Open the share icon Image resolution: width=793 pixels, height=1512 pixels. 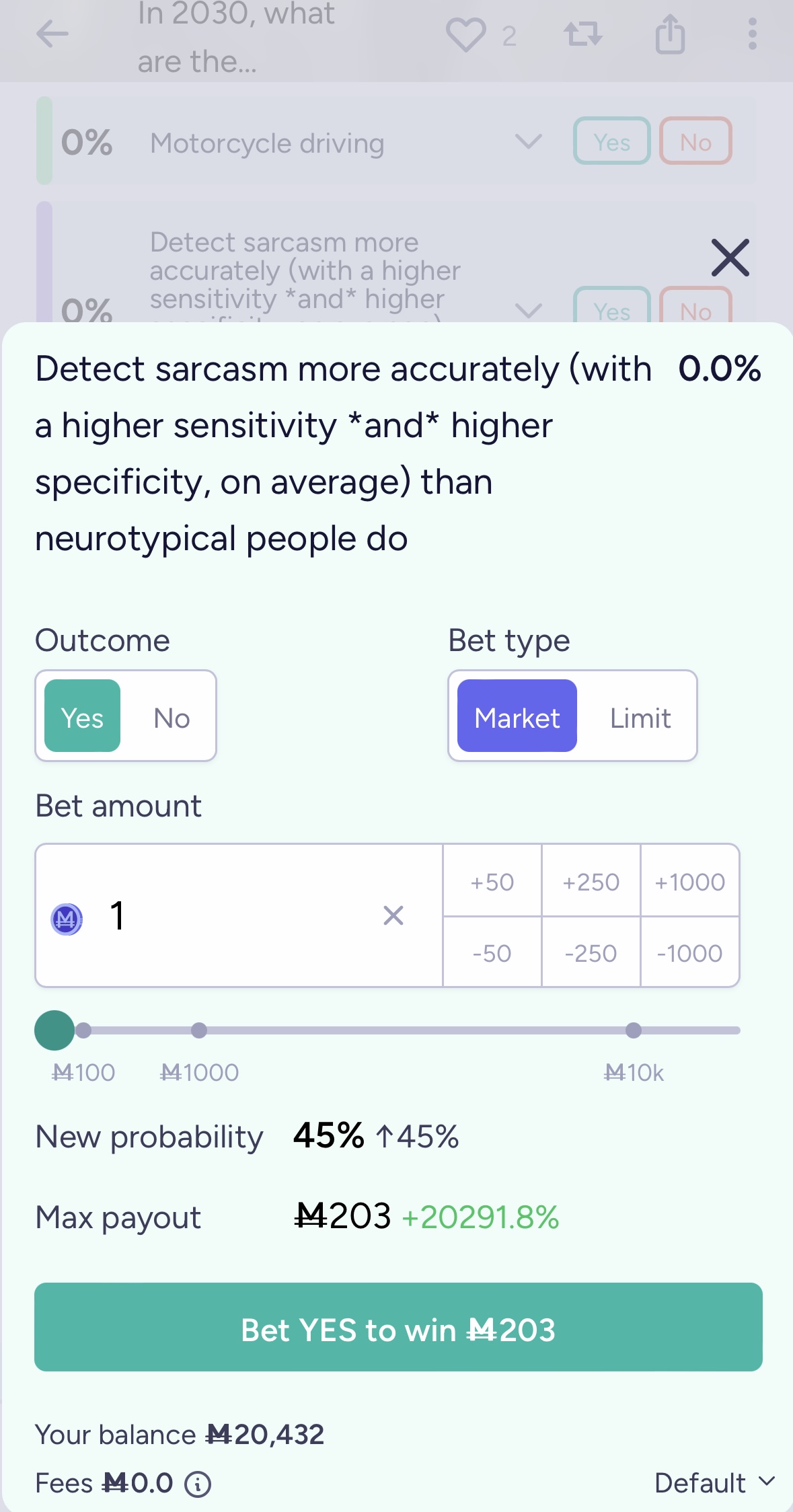(x=670, y=34)
